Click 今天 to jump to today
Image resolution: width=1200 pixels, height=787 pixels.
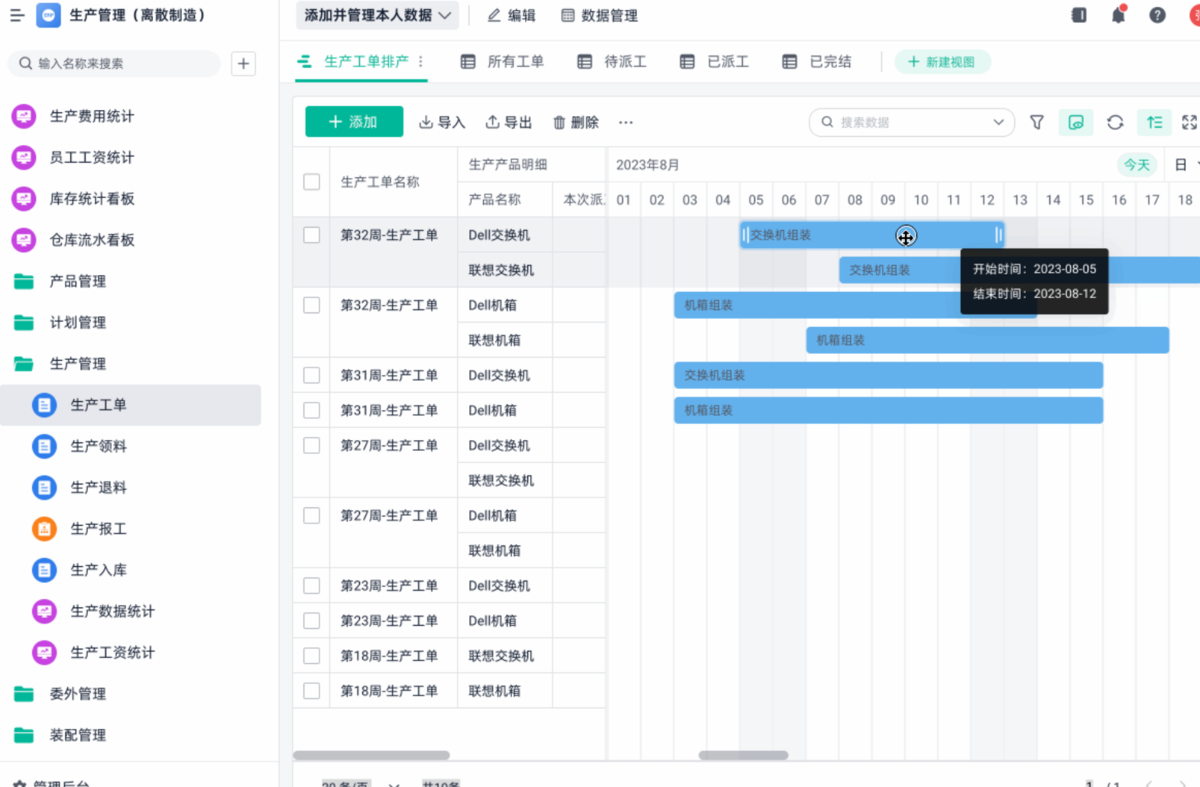1137,164
